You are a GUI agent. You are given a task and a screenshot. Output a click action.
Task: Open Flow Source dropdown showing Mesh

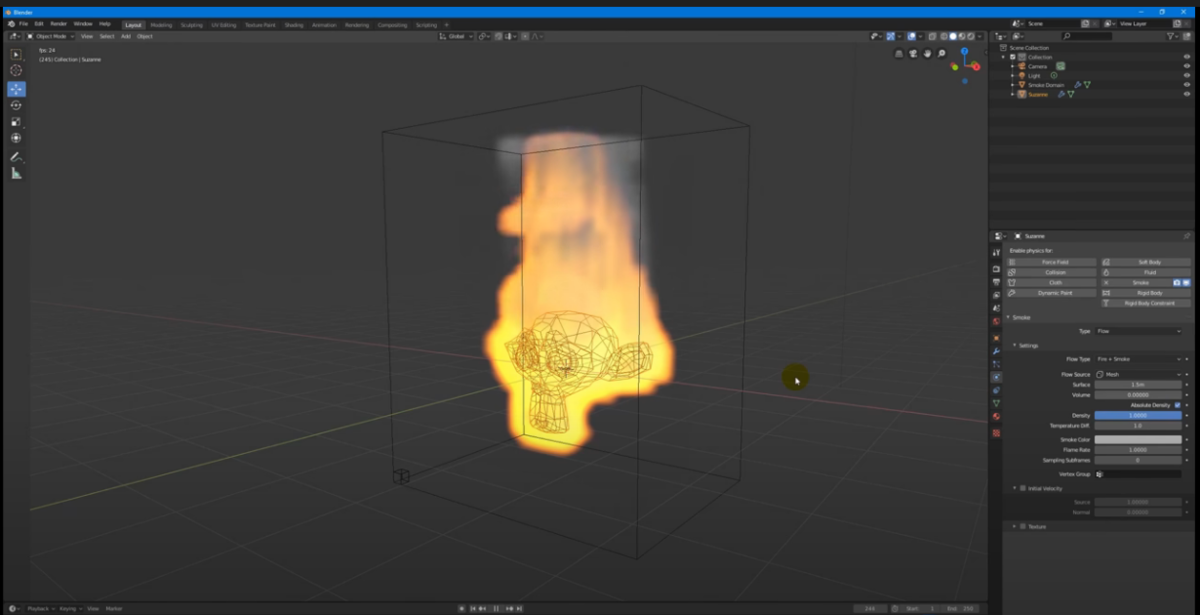tap(1138, 374)
